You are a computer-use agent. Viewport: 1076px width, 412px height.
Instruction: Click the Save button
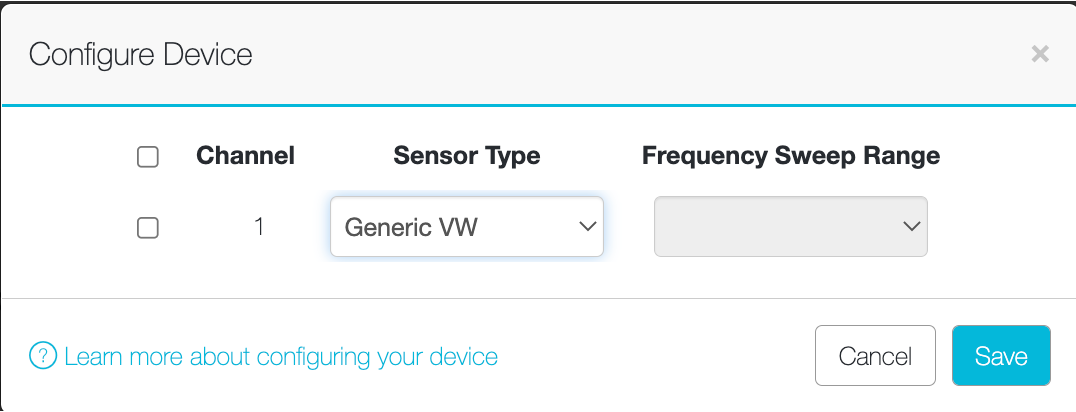[1001, 356]
